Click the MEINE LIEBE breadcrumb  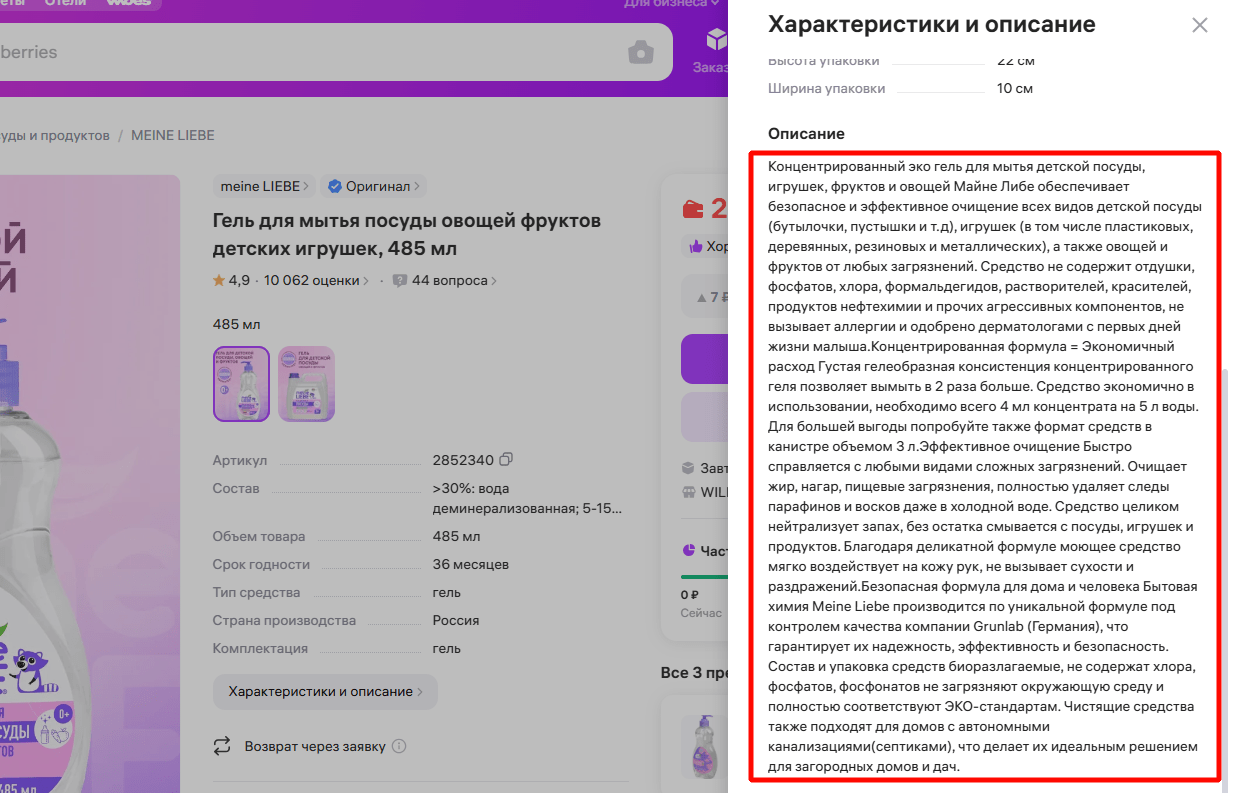(x=173, y=135)
